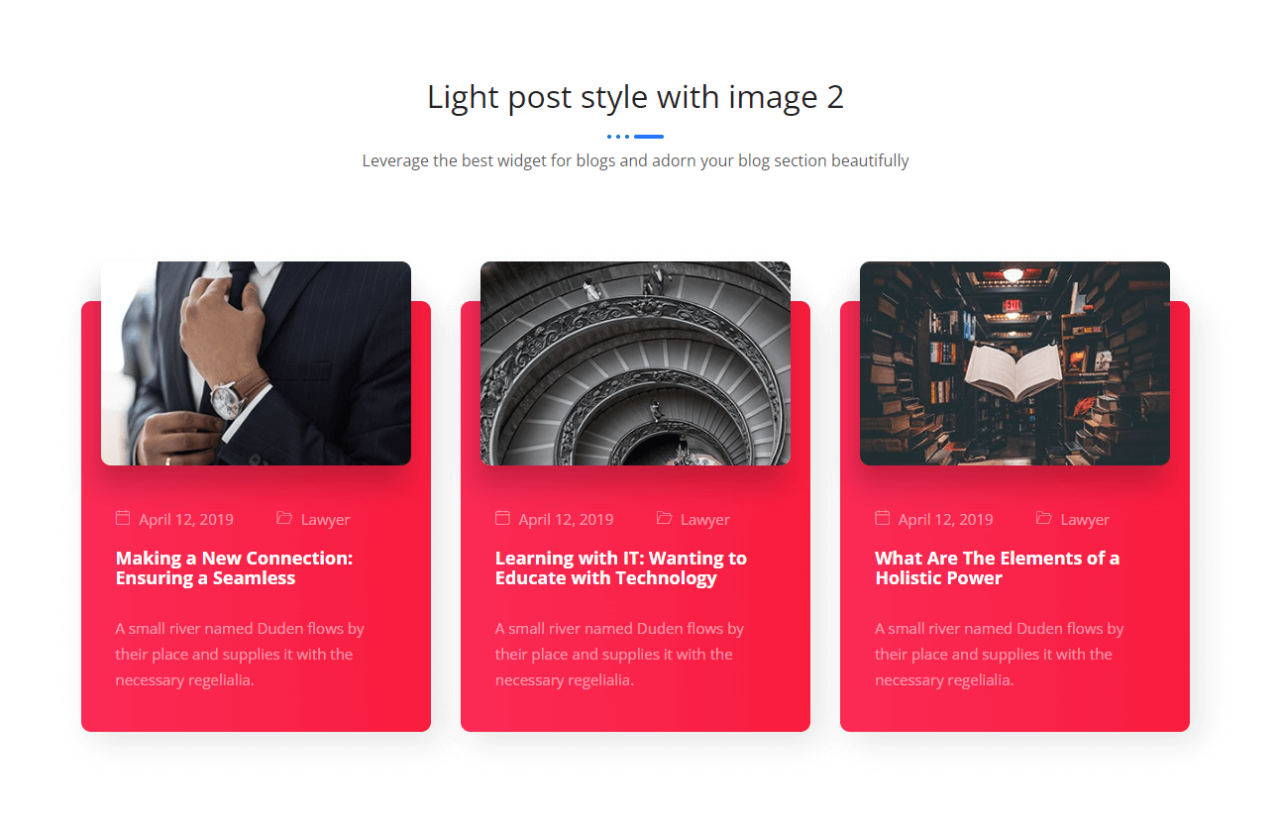This screenshot has width=1280, height=822.
Task: Click April 12, 2019 date on second card
Action: [x=566, y=520]
